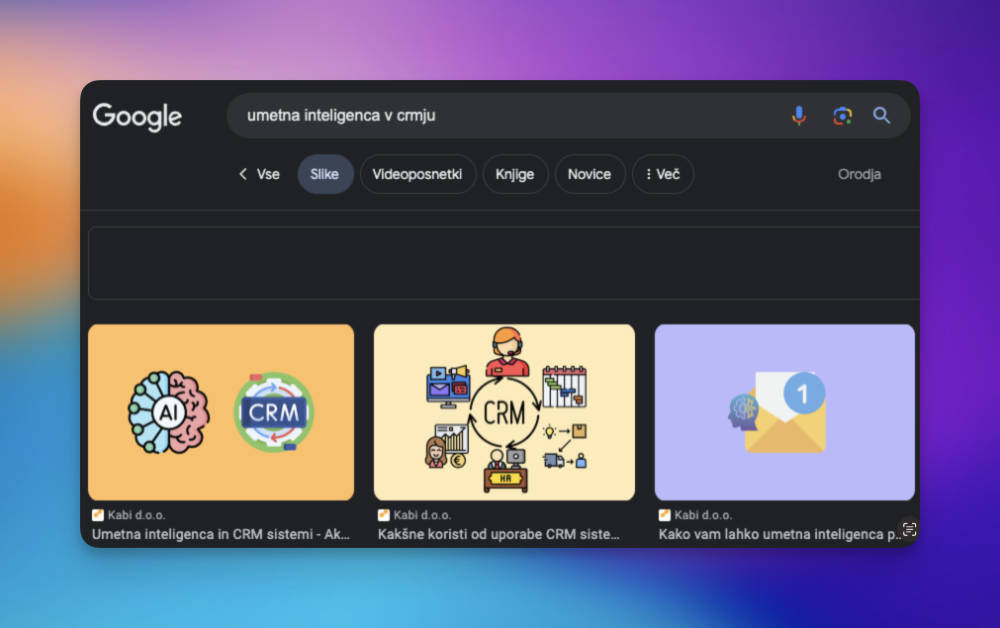Click the empty banner box above results
The height and width of the screenshot is (628, 1000).
click(x=504, y=263)
